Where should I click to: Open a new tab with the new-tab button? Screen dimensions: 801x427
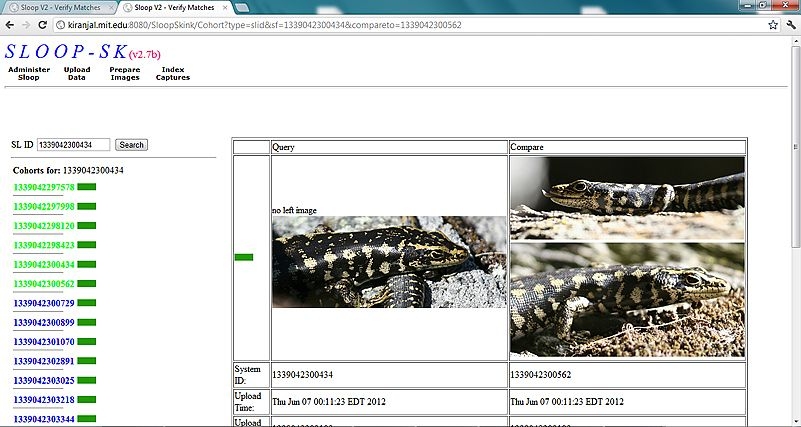243,8
